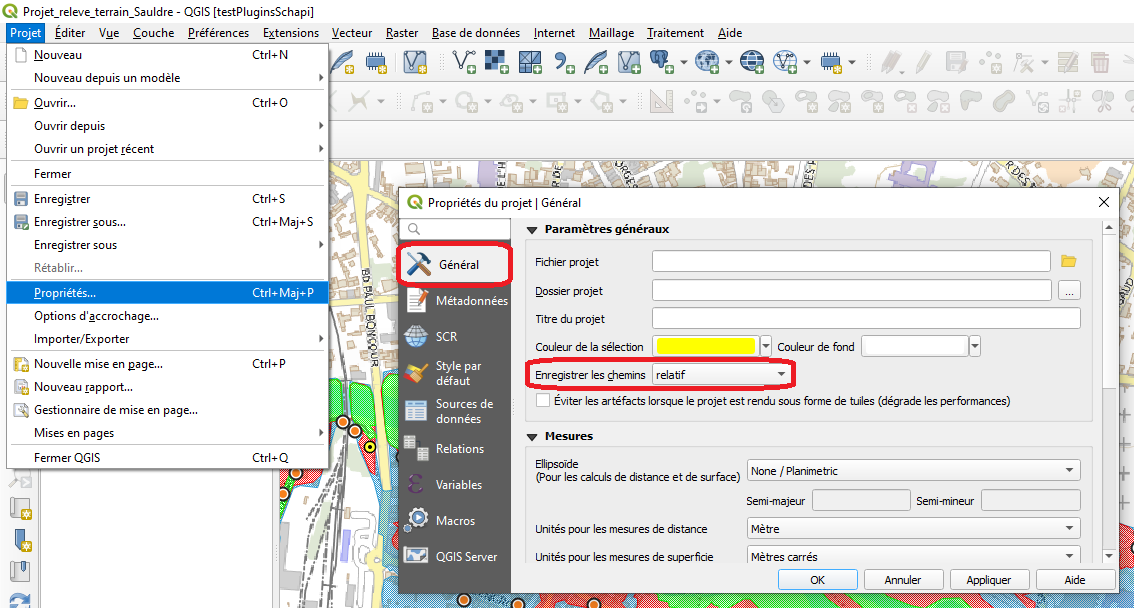
Task: Click the Add vector layer icon
Action: [464, 62]
